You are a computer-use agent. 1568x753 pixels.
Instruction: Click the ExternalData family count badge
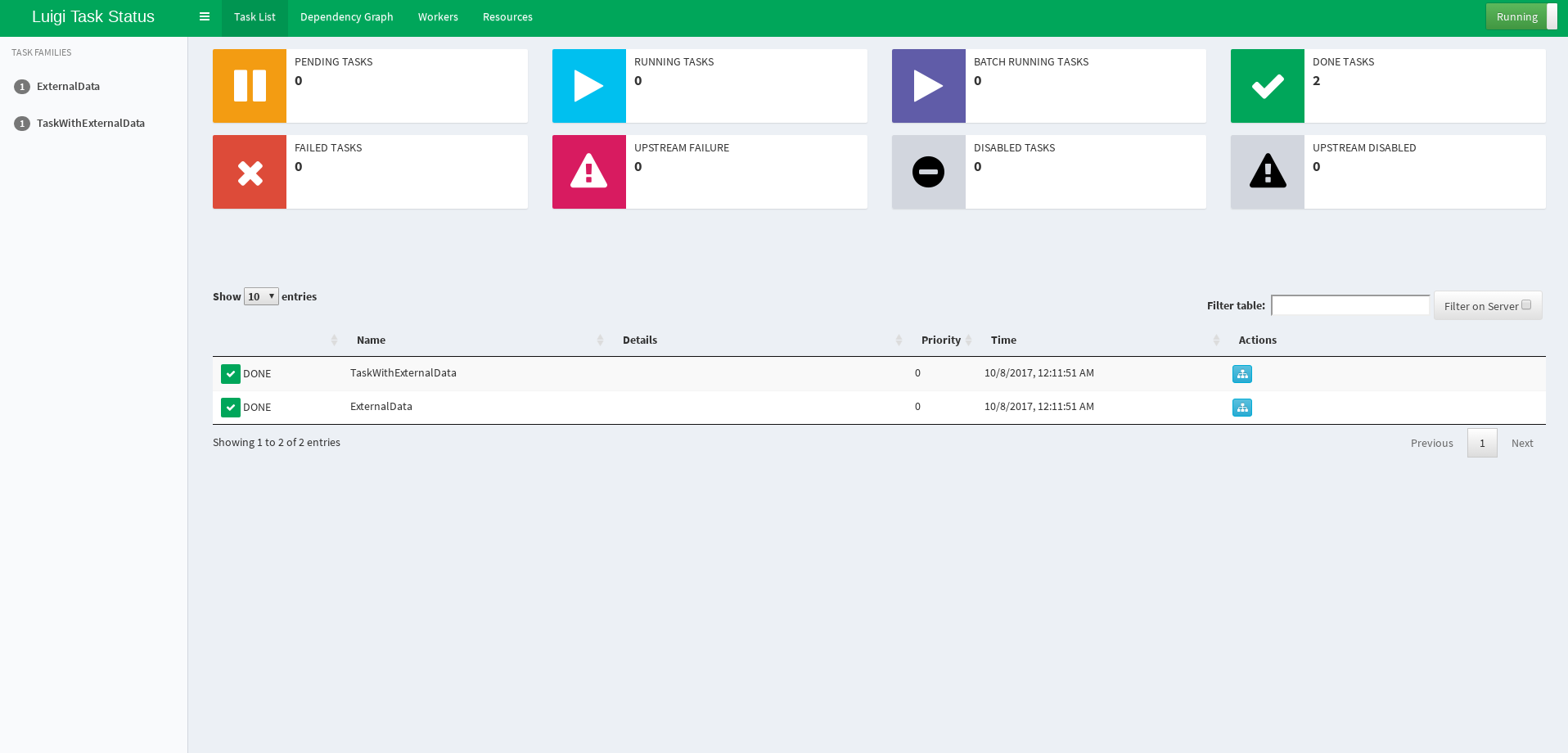(22, 87)
